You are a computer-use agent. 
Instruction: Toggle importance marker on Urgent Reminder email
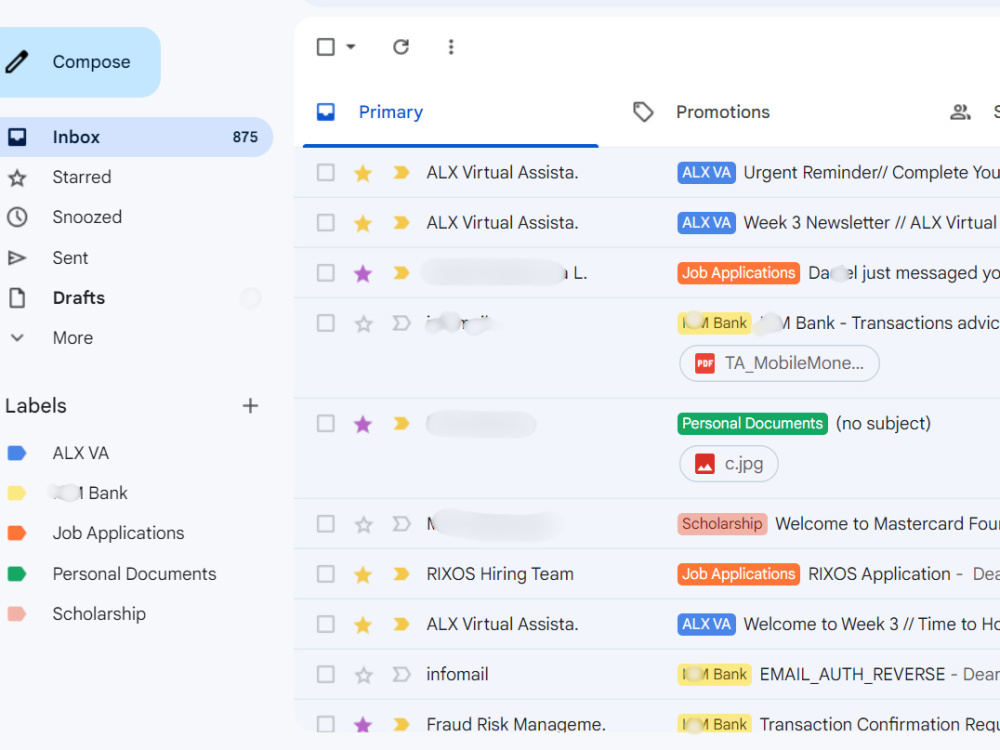(x=401, y=173)
